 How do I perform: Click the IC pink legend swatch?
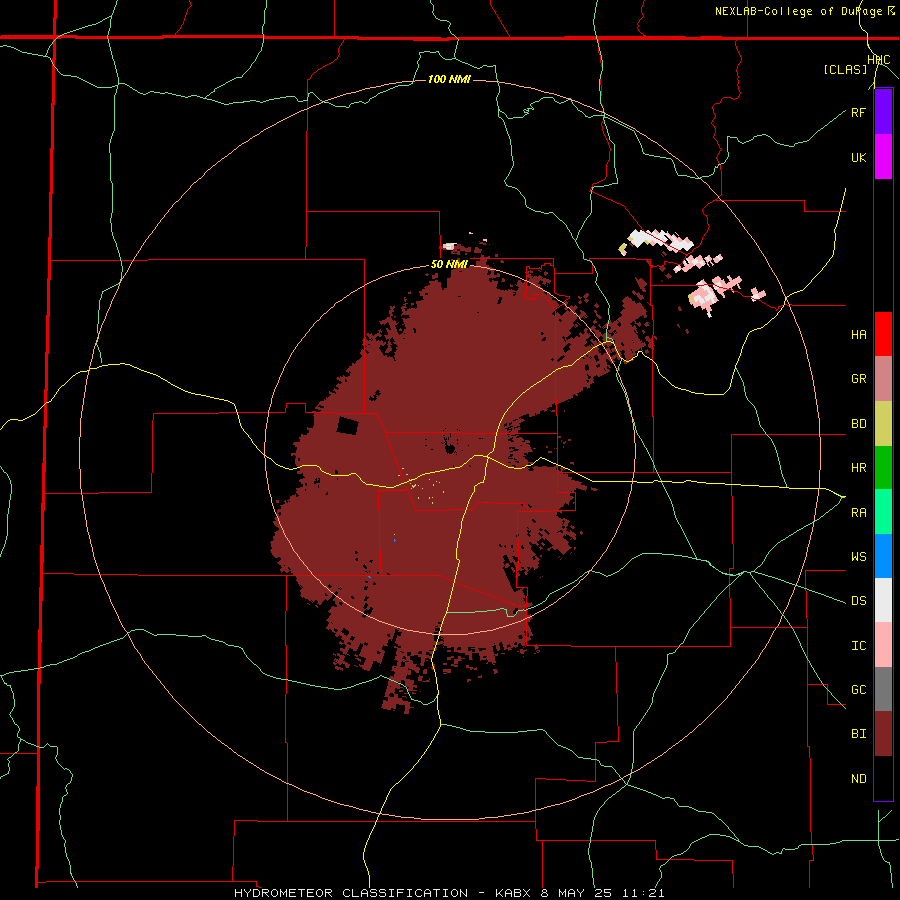pos(883,645)
